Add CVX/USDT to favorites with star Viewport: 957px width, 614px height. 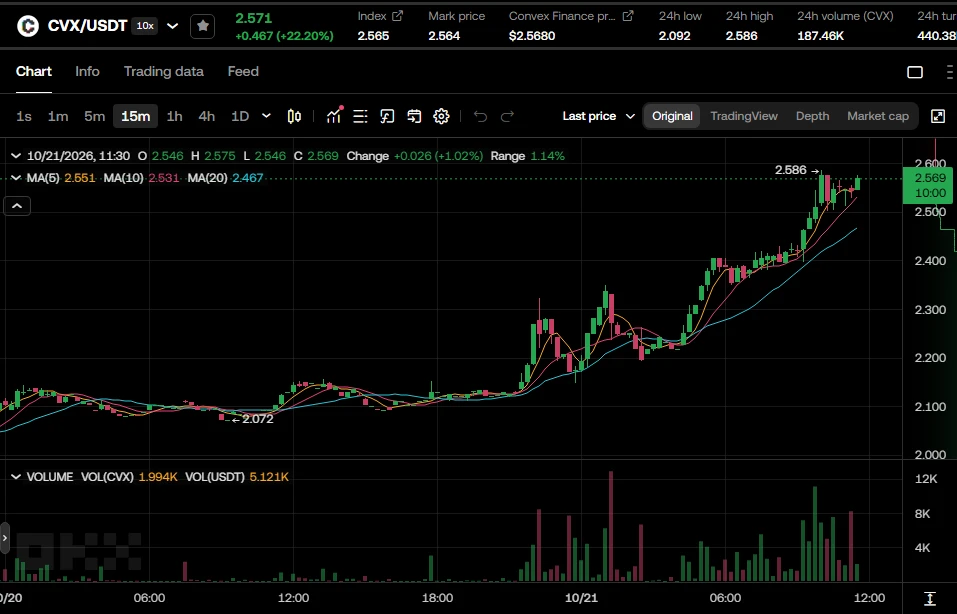(x=203, y=26)
